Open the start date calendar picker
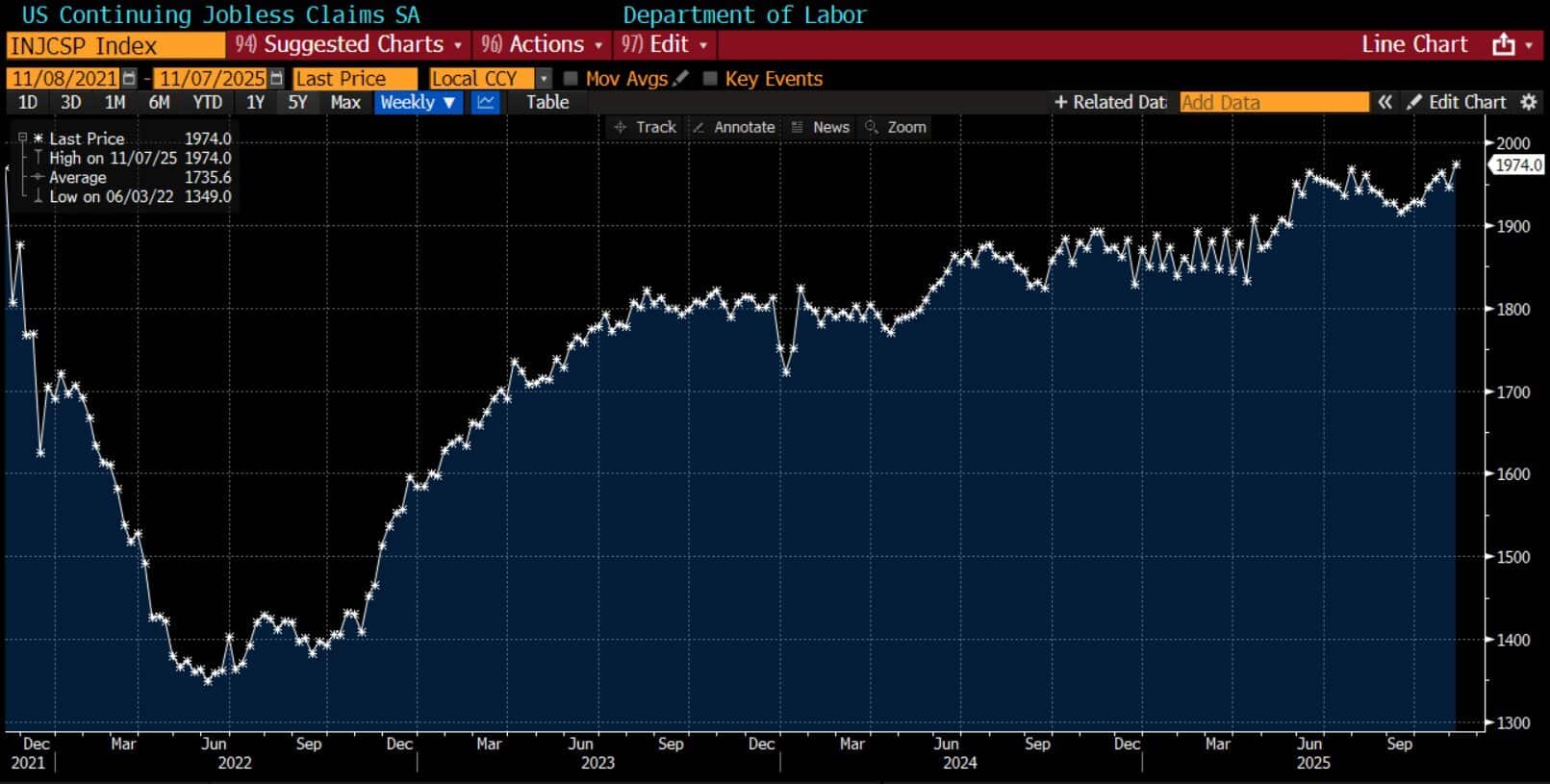 pos(129,79)
